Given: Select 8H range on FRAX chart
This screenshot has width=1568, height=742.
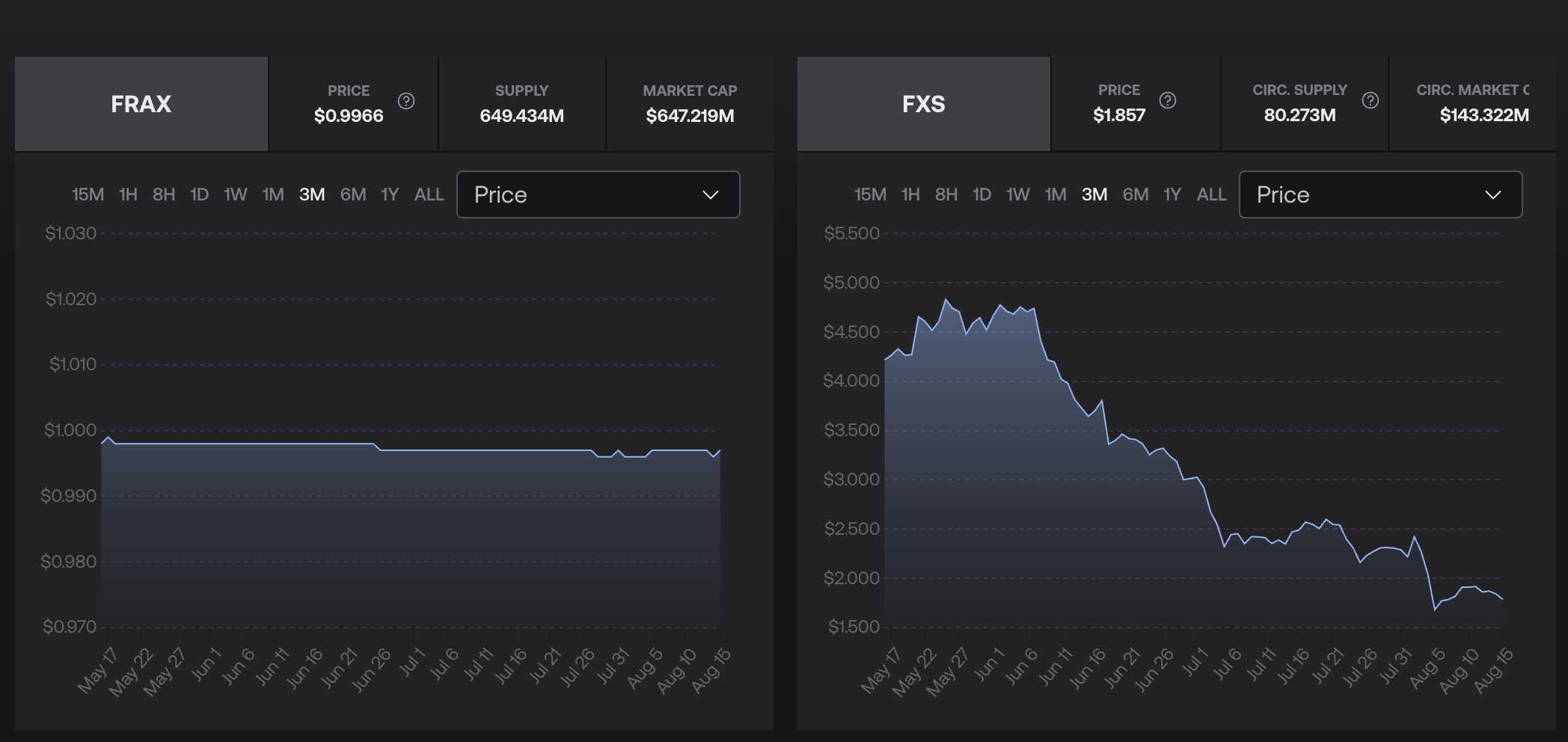Looking at the screenshot, I should [x=164, y=194].
